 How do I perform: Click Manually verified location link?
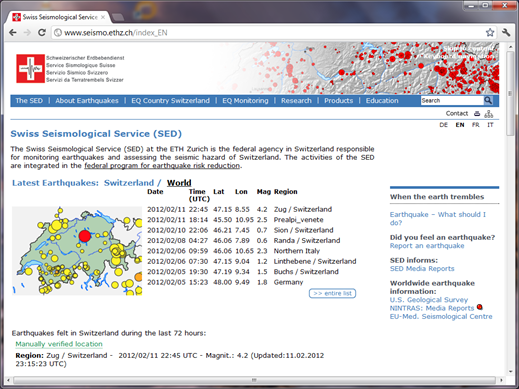point(59,344)
